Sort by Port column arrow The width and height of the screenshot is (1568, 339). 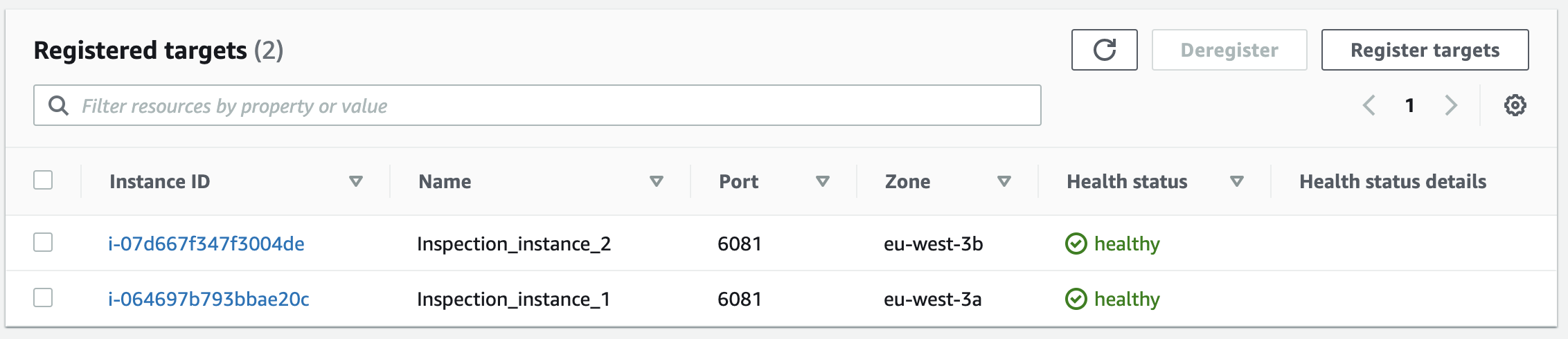pyautogui.click(x=823, y=181)
